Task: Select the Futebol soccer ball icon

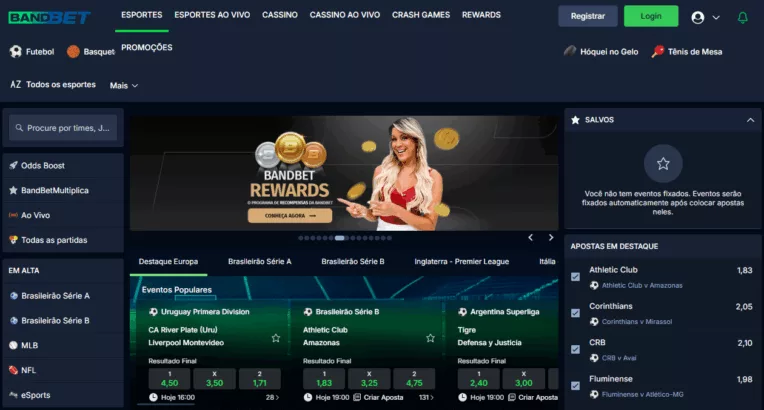Action: pos(15,51)
